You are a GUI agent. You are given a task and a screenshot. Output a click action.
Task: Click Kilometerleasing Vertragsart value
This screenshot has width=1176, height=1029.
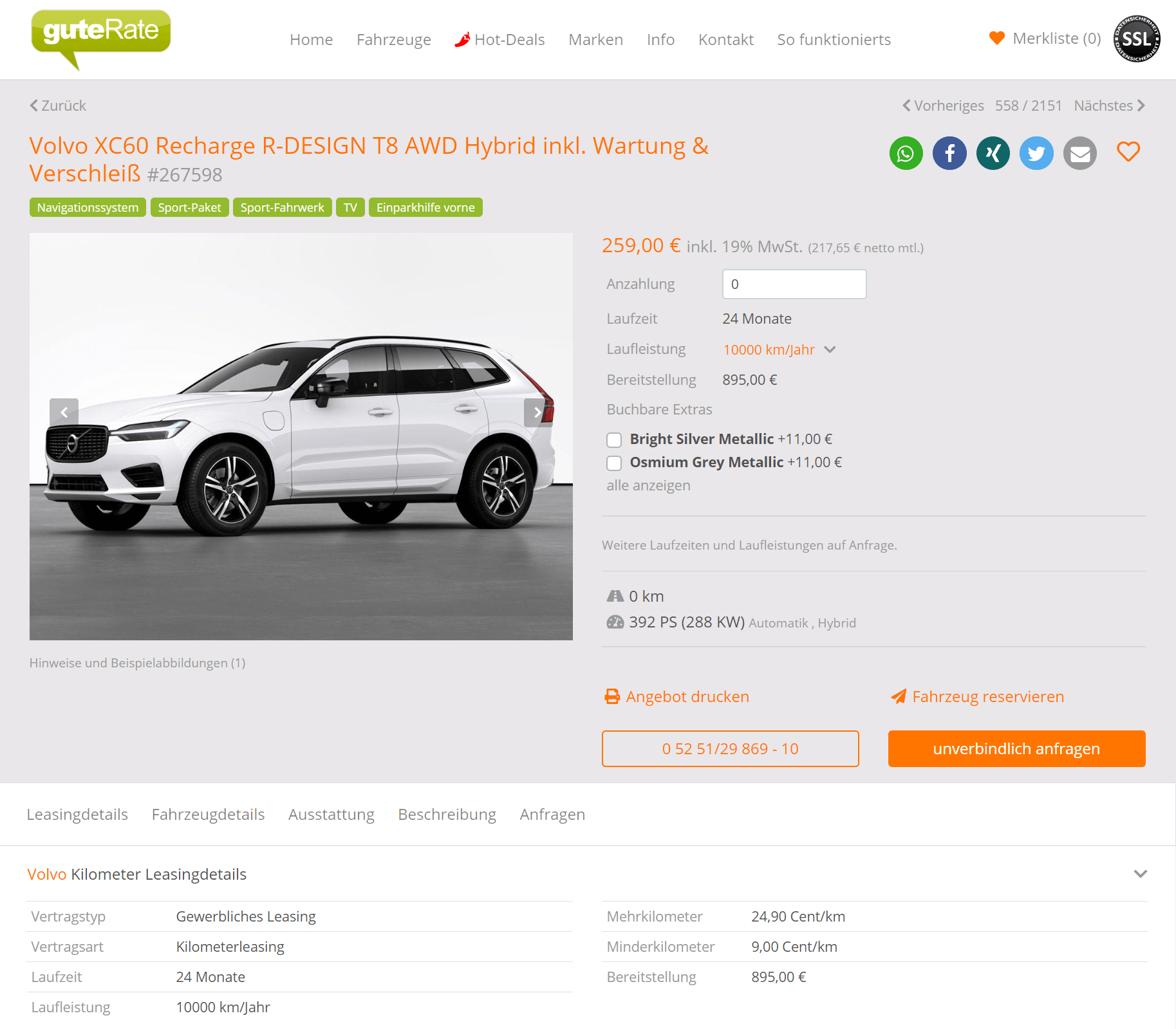(230, 947)
